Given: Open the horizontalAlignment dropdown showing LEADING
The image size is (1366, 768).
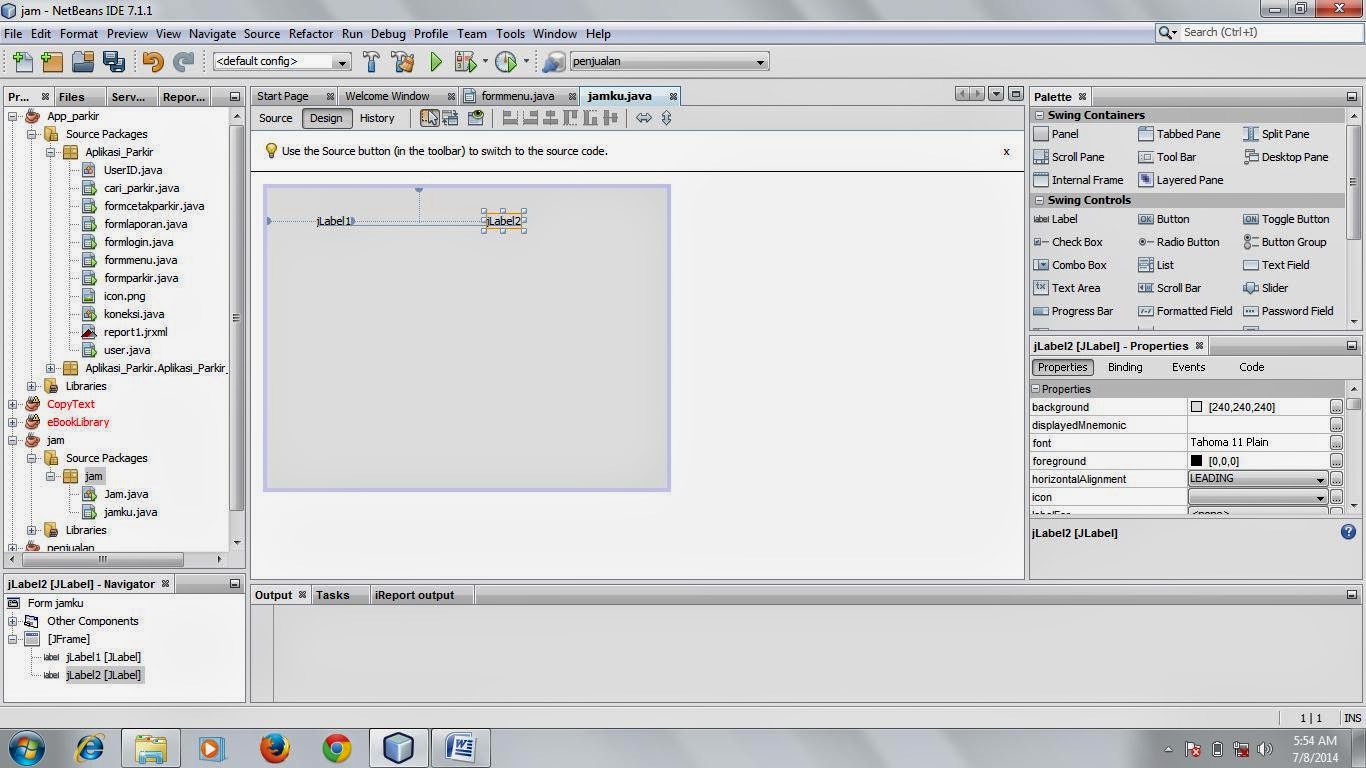Looking at the screenshot, I should [1320, 479].
